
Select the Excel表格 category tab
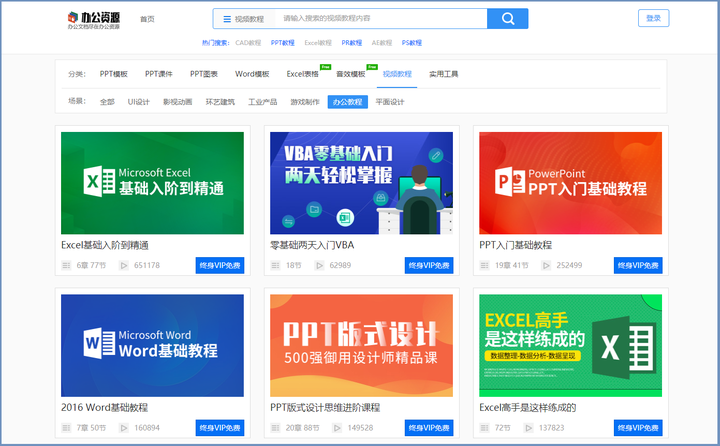click(x=303, y=74)
